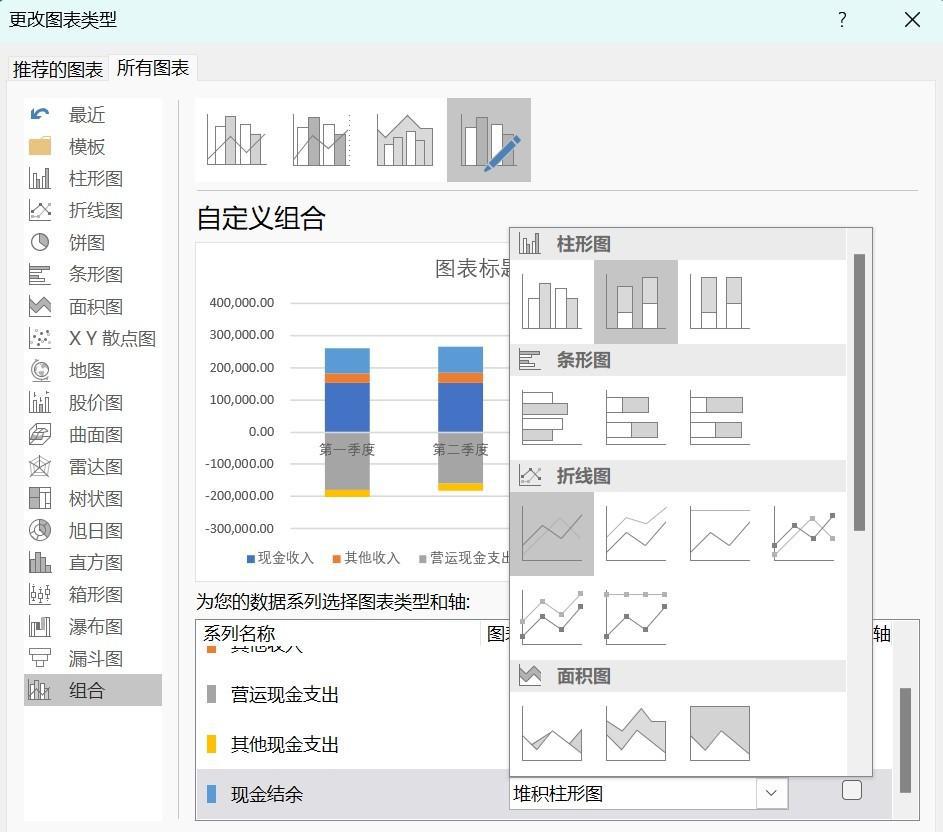The image size is (943, 832).
Task: Click the 折线图 group header in gallery
Action: click(x=678, y=476)
